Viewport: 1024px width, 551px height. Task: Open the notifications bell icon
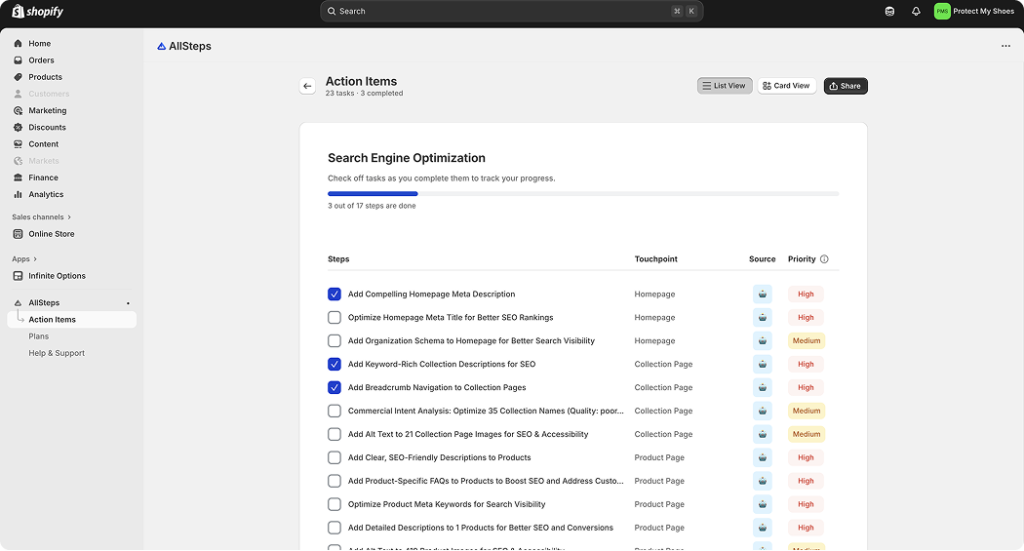point(916,11)
